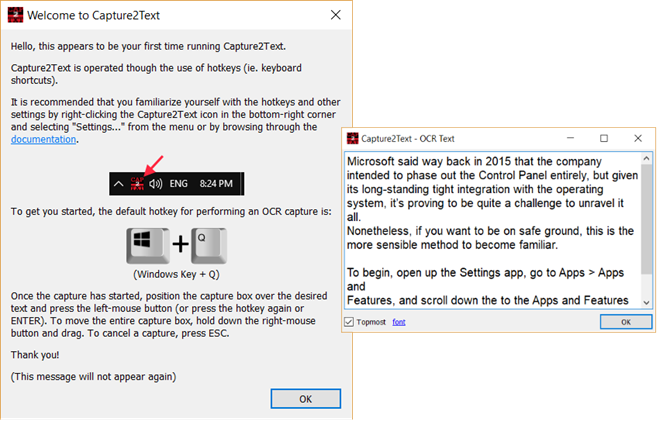Screen dimensions: 670x425
Task: Click the 8:24 PM clock in the tray image
Action: (x=216, y=184)
